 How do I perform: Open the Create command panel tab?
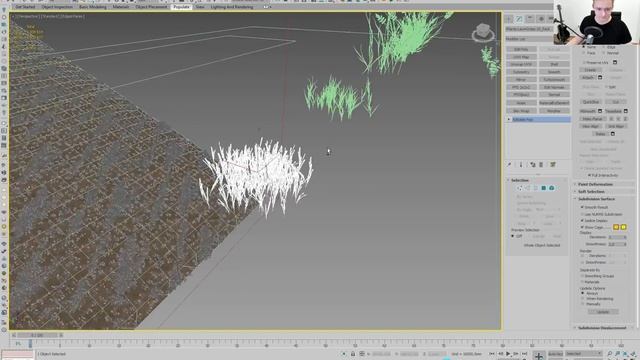click(x=509, y=19)
